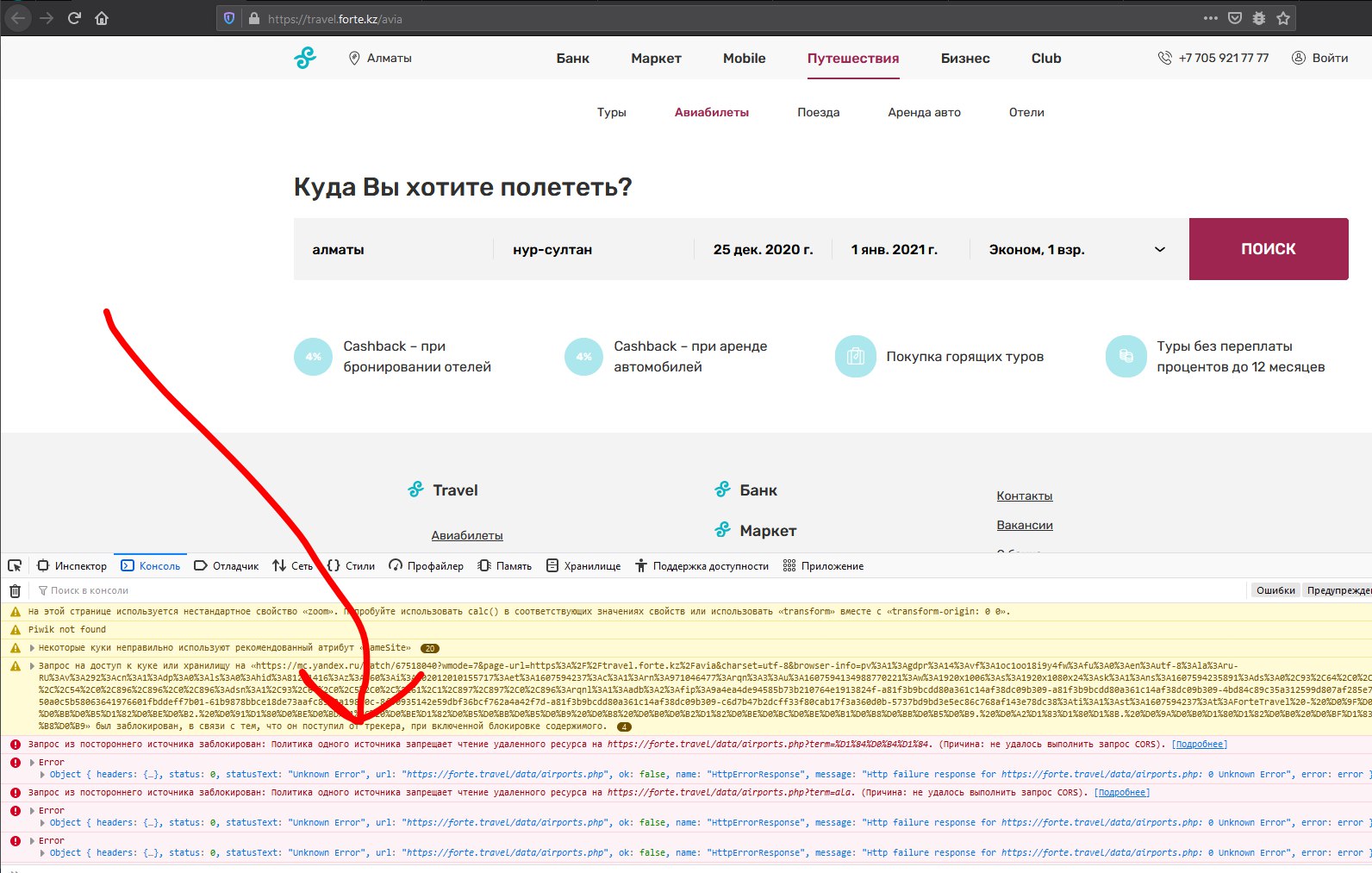Open the Поддержка доступности panel

click(702, 566)
